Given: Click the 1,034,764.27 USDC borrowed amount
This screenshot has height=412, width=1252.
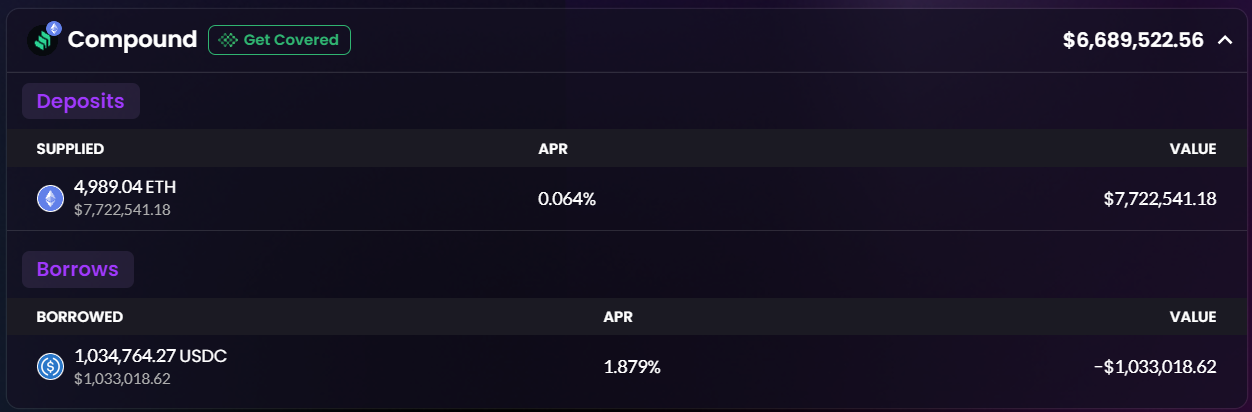Looking at the screenshot, I should click(151, 355).
